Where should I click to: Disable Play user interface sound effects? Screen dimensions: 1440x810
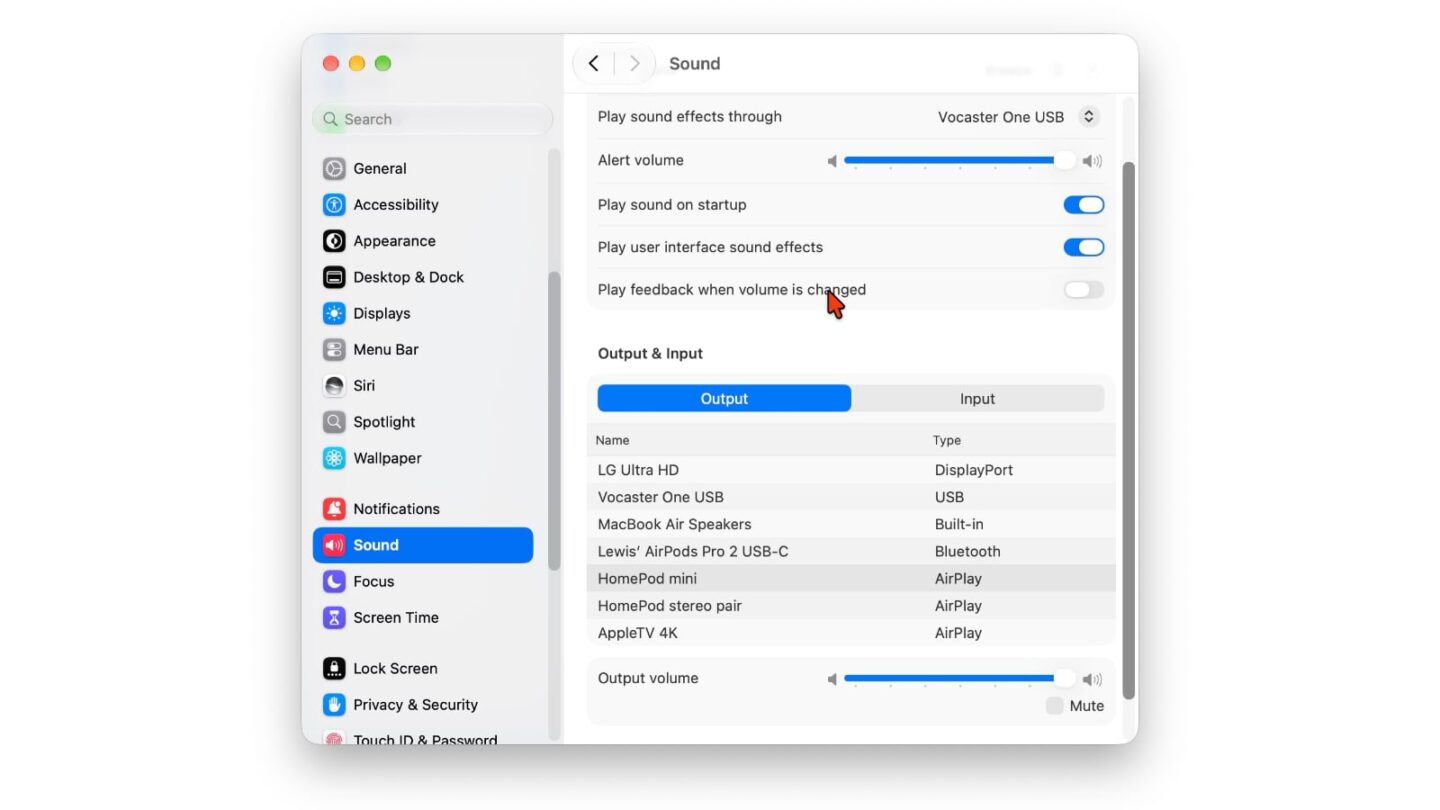pyautogui.click(x=1084, y=247)
